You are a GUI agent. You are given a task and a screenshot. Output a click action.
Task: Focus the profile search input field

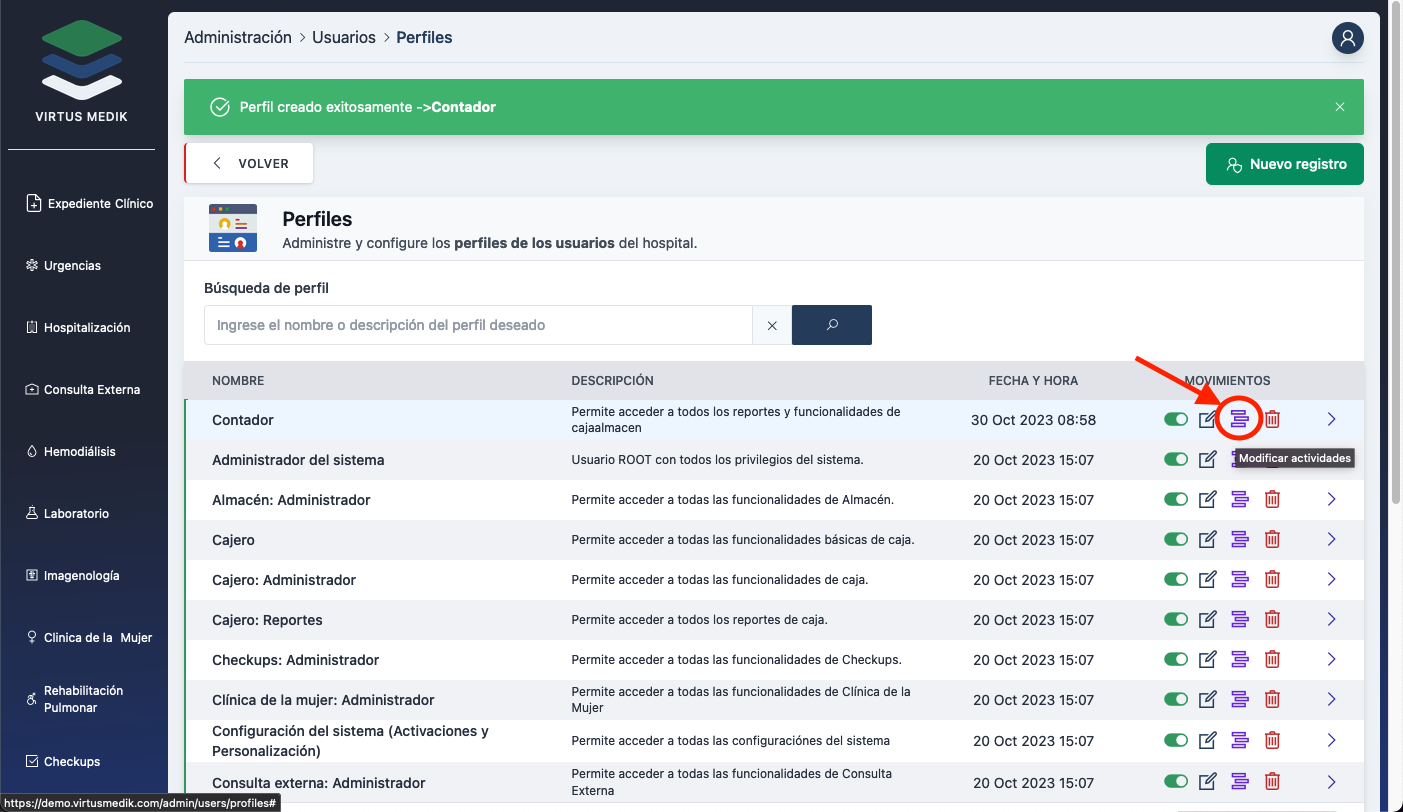click(x=478, y=325)
